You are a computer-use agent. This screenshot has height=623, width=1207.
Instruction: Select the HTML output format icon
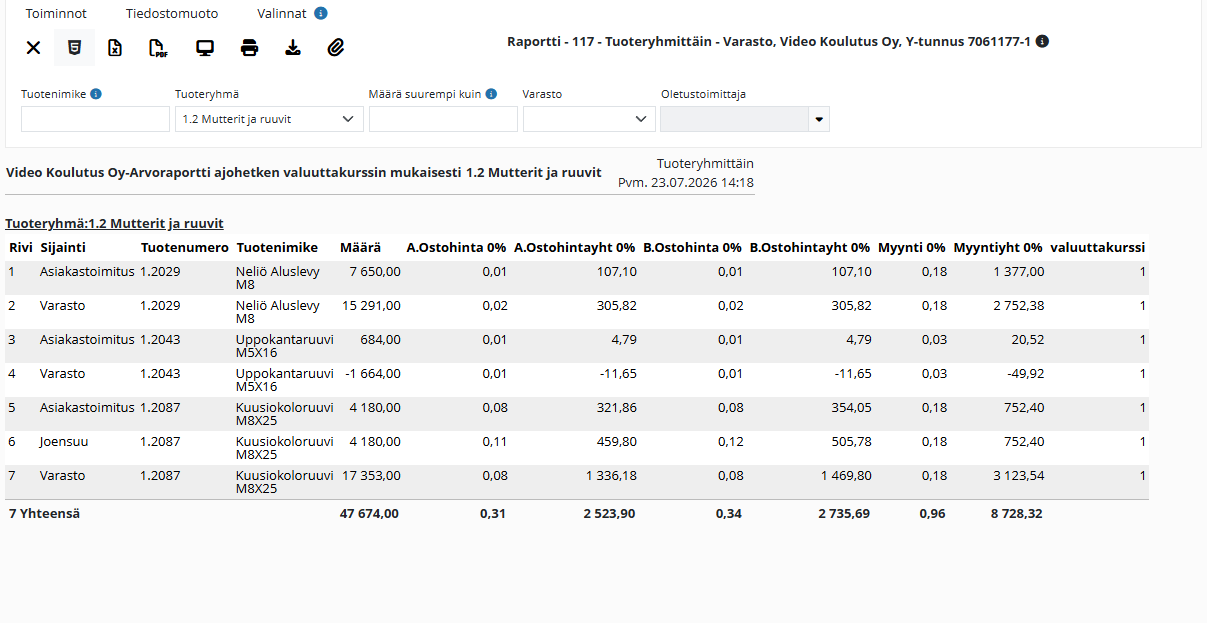pyautogui.click(x=74, y=47)
